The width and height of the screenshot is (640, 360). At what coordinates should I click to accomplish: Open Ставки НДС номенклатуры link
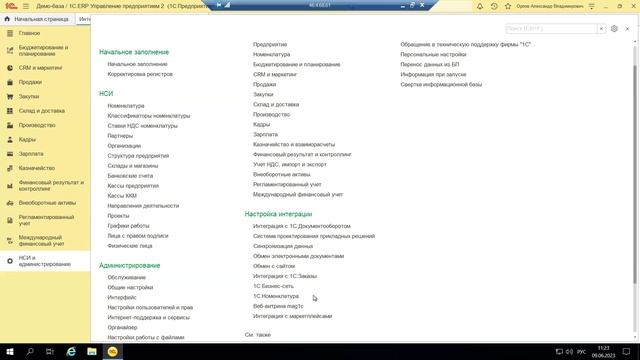tap(142, 126)
